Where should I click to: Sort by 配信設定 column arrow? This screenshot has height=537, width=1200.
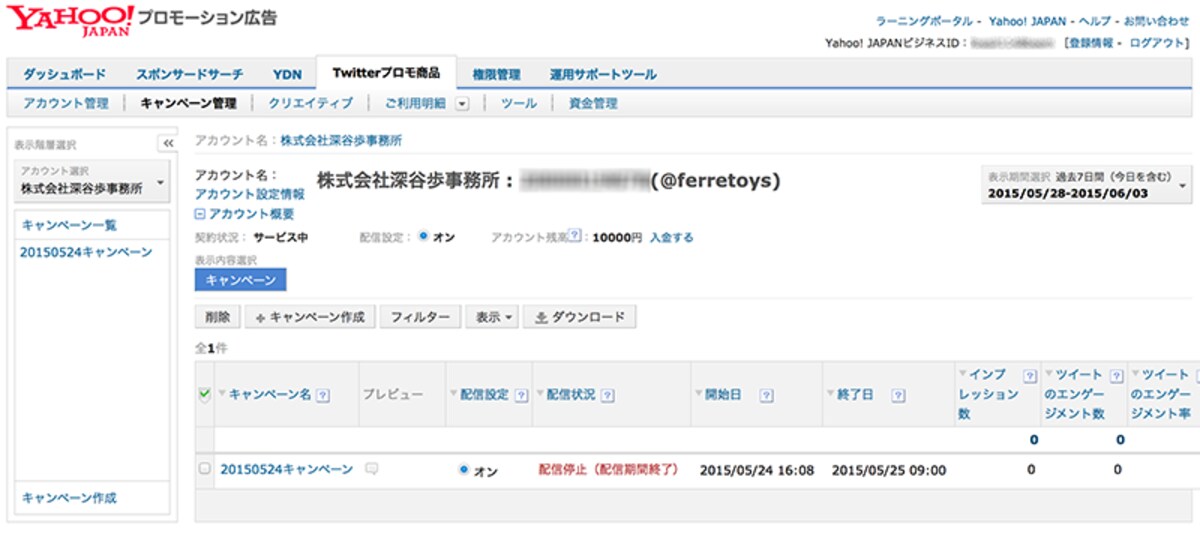452,395
